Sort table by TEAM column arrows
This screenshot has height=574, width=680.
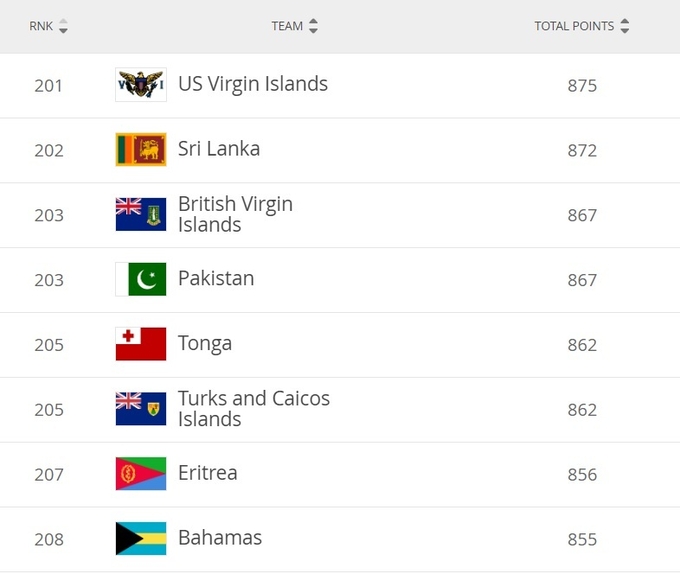313,26
